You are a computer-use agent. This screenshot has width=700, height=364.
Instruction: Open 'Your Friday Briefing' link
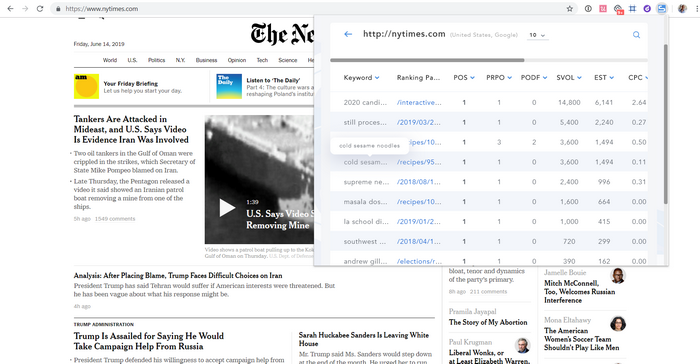[130, 84]
